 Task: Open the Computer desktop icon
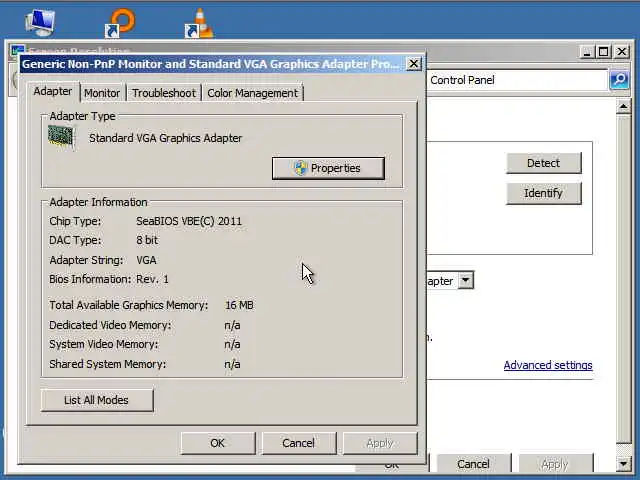pos(40,22)
